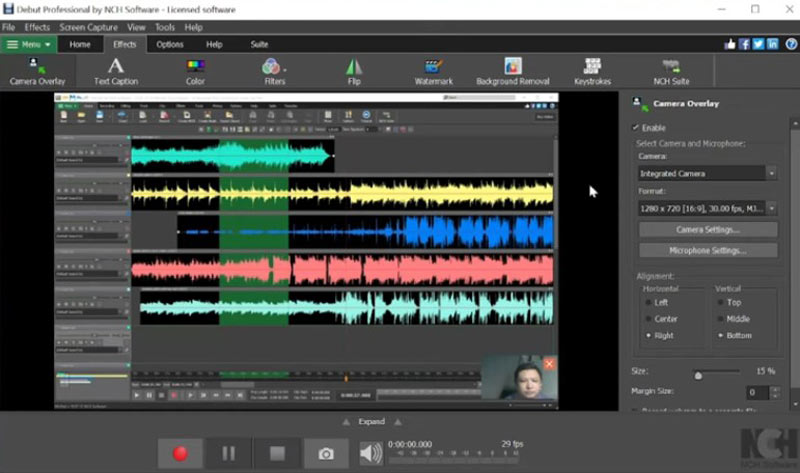Switch to the Home tab
Viewport: 800px width, 473px height.
tap(80, 44)
